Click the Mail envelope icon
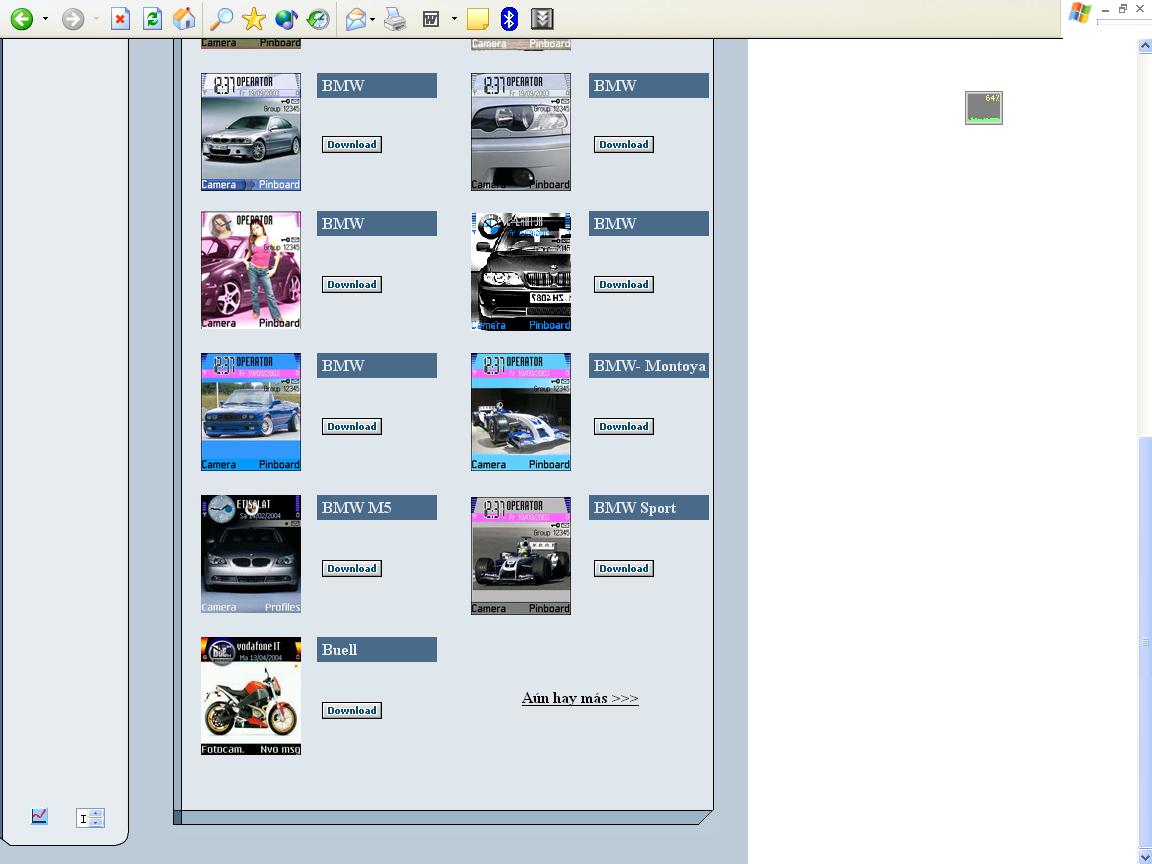1152x864 pixels. coord(356,18)
